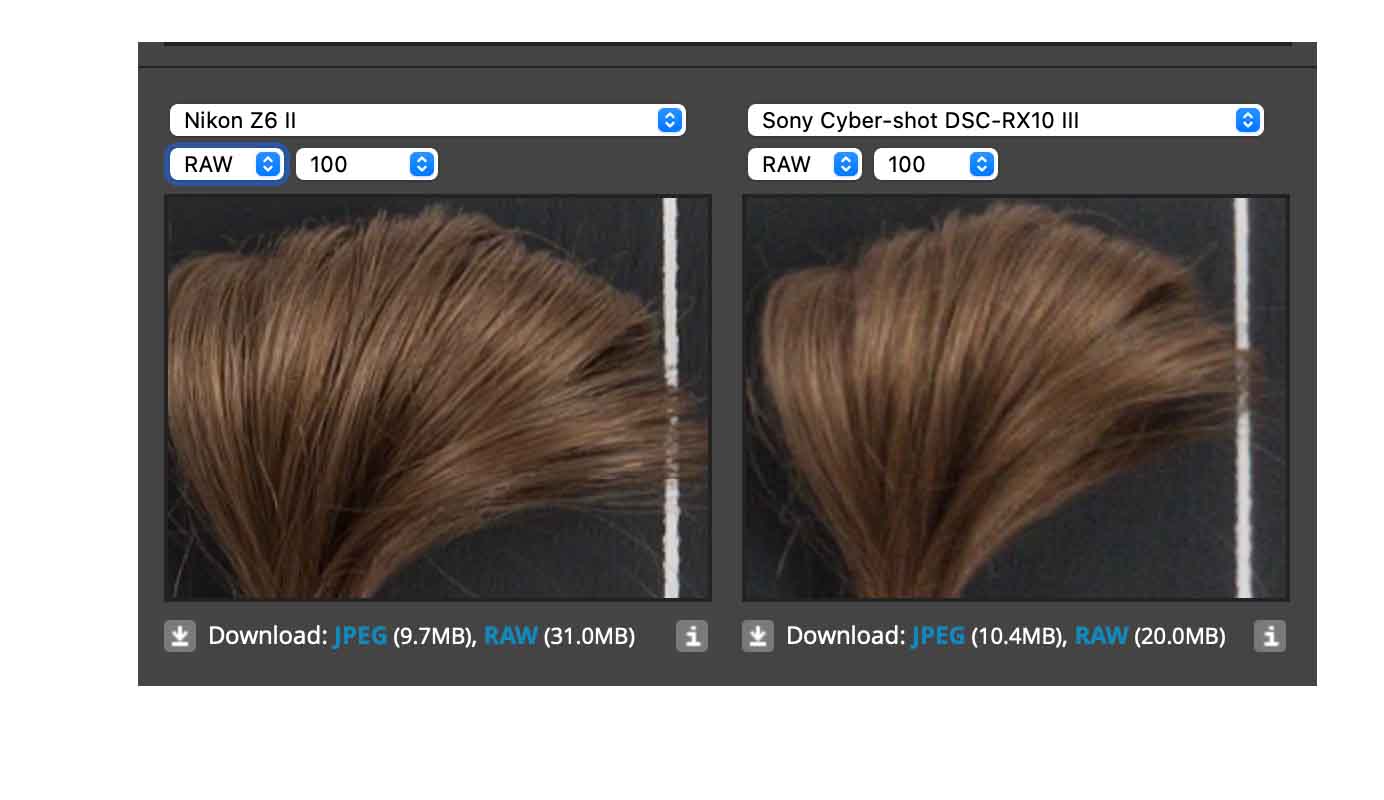Image resolution: width=1384 pixels, height=800 pixels.
Task: Download the 10.4MB JPEG file
Action: (938, 636)
